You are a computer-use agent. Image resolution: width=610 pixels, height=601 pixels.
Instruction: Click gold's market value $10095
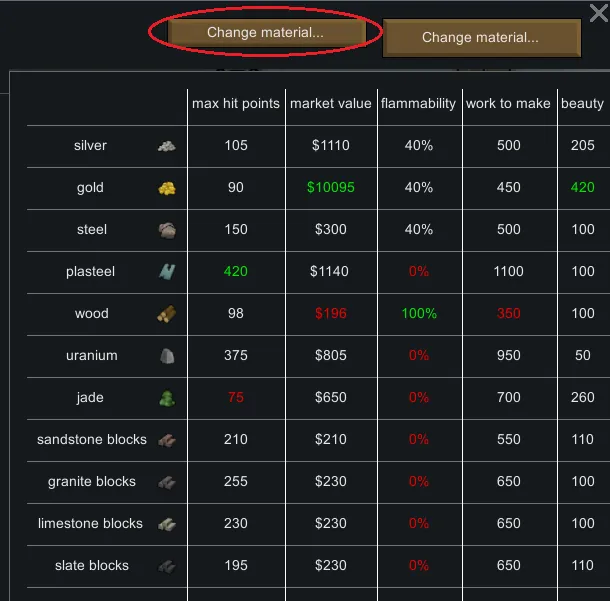(x=331, y=188)
